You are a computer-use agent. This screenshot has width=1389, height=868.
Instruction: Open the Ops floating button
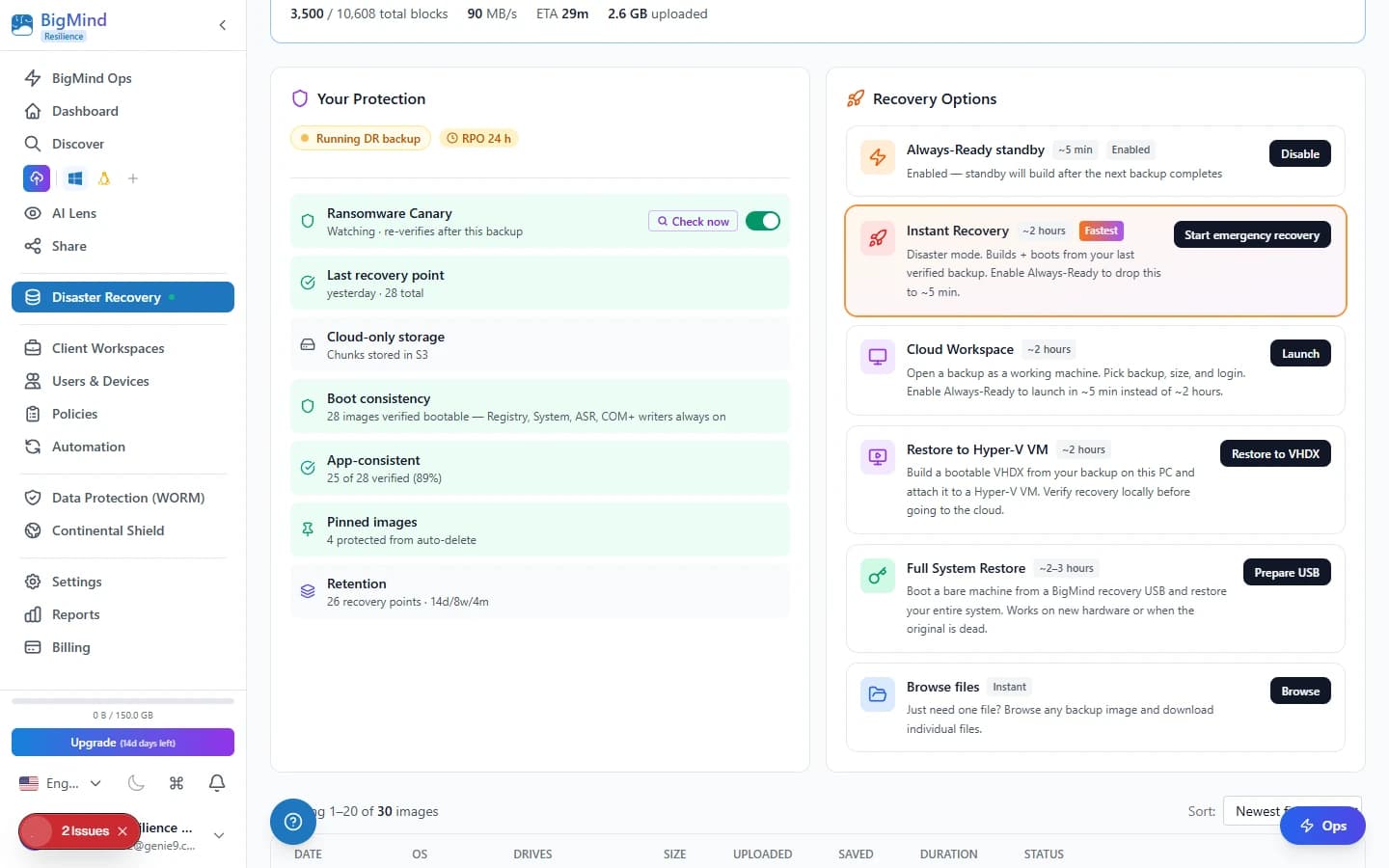pyautogui.click(x=1322, y=826)
